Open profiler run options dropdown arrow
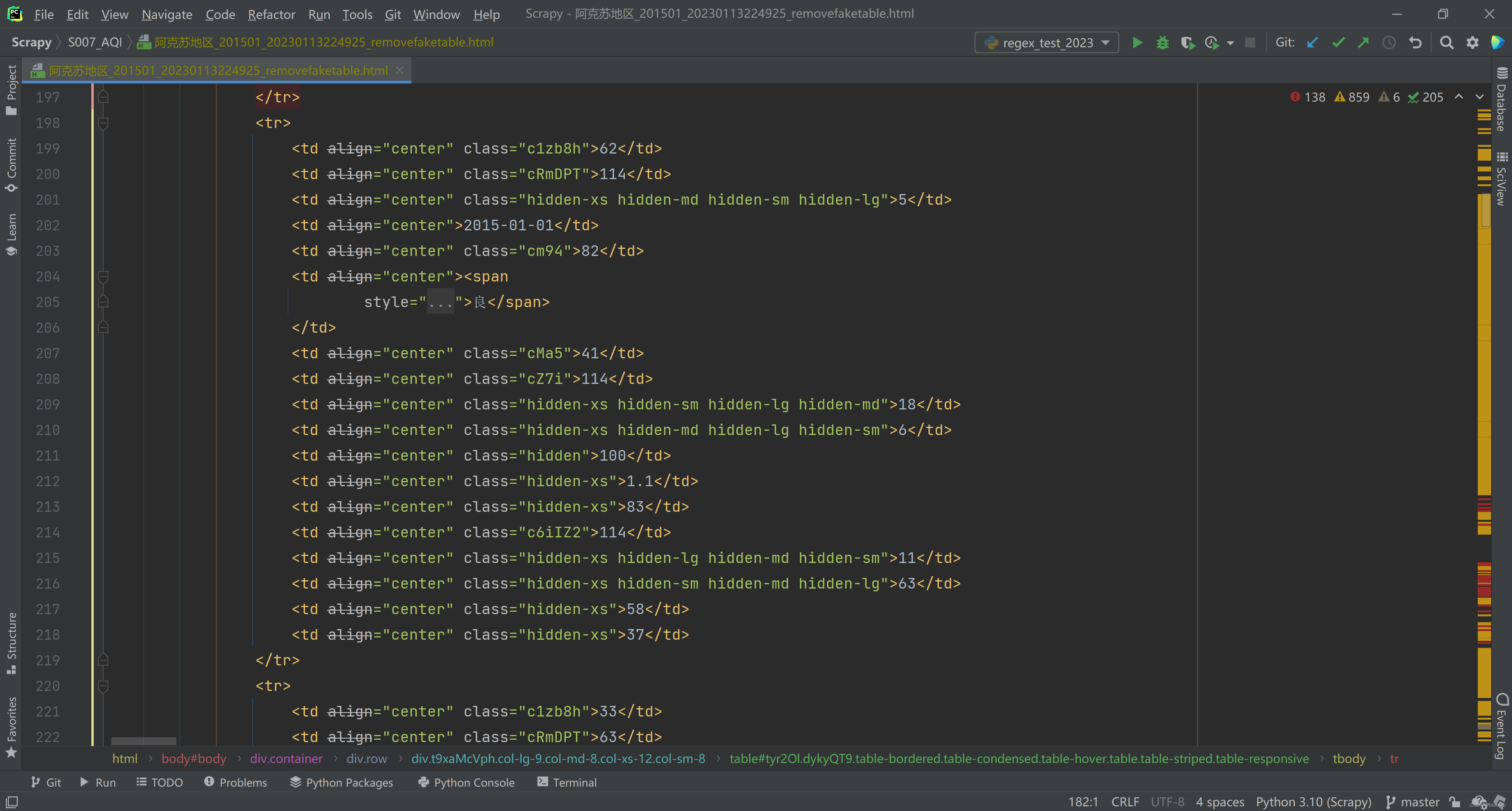The image size is (1512, 811). (x=1230, y=42)
